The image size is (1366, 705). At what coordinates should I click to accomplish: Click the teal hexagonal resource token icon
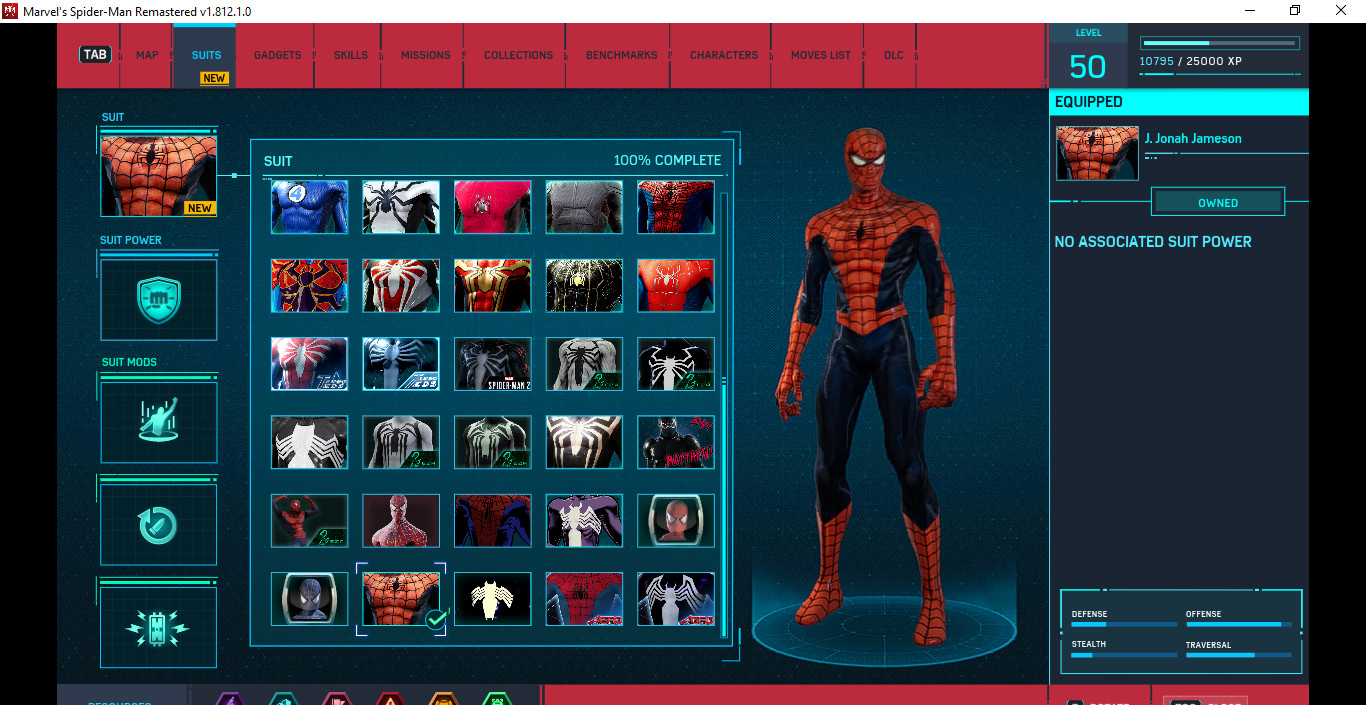[x=283, y=699]
